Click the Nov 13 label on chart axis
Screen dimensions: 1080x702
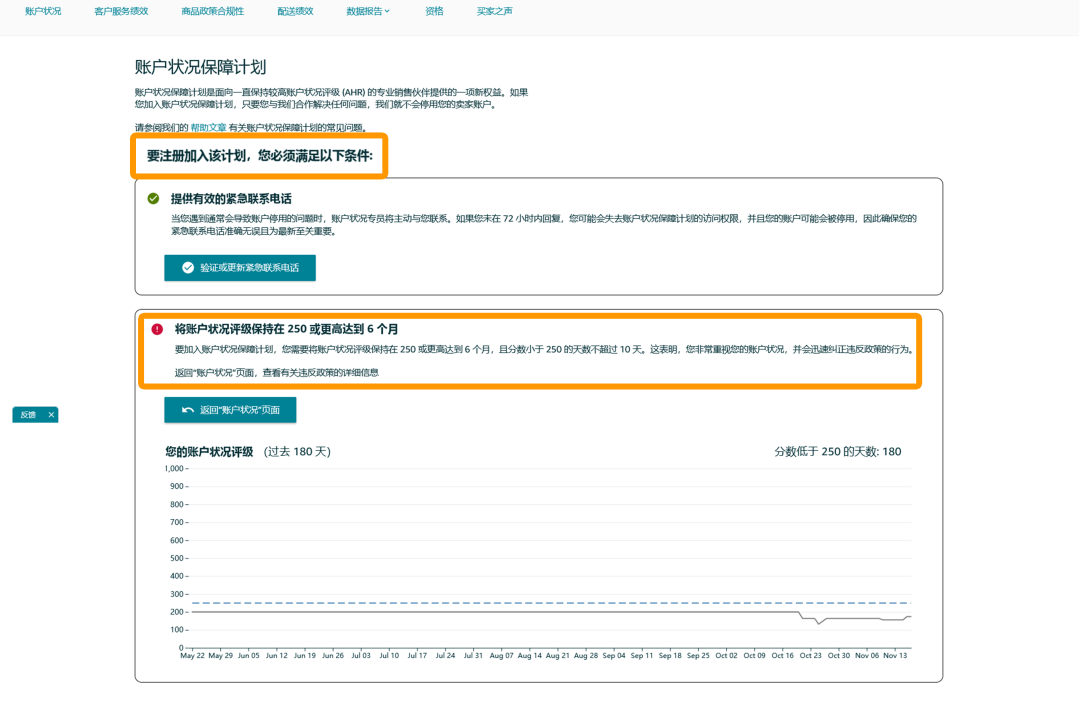[895, 656]
